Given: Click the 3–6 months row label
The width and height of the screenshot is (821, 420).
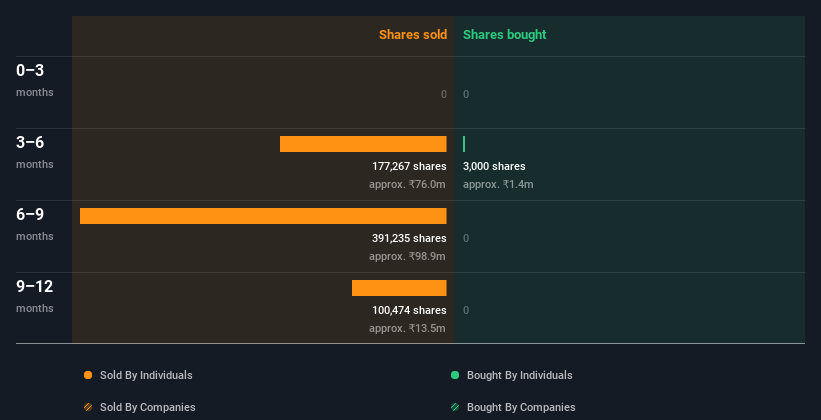Looking at the screenshot, I should tap(35, 152).
